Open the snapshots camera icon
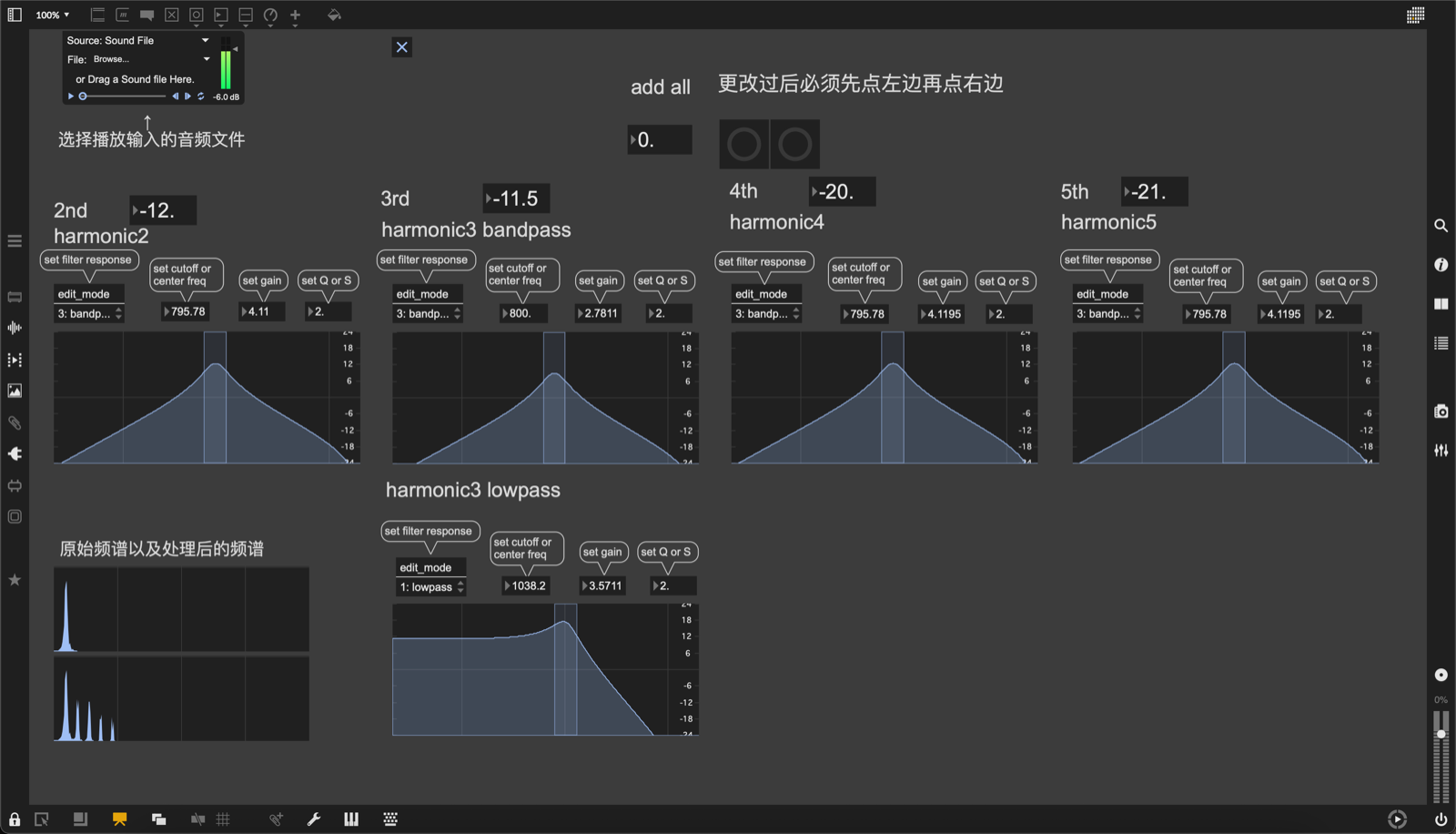This screenshot has width=1456, height=834. [1441, 412]
